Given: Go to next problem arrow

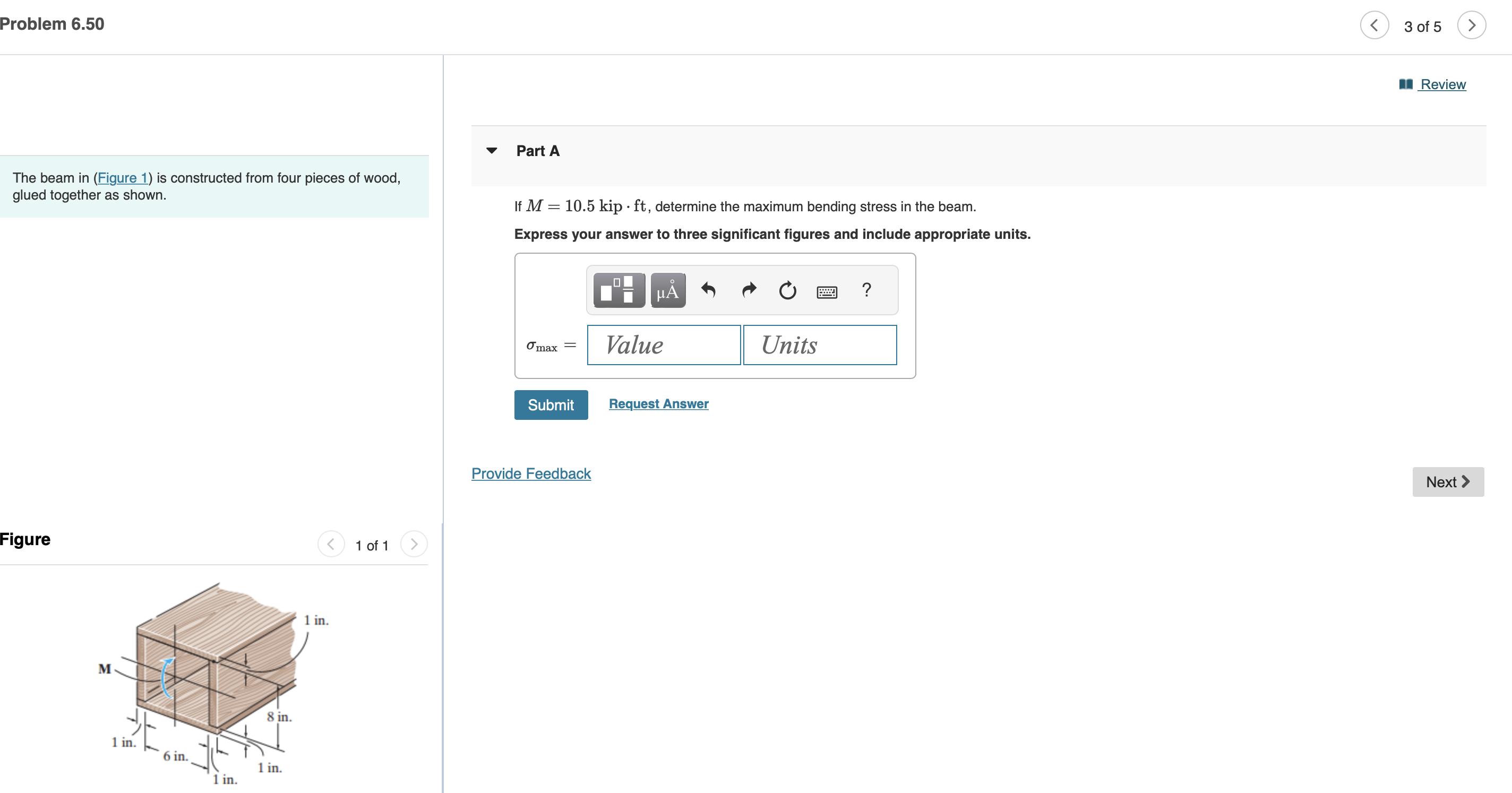Looking at the screenshot, I should [1471, 26].
